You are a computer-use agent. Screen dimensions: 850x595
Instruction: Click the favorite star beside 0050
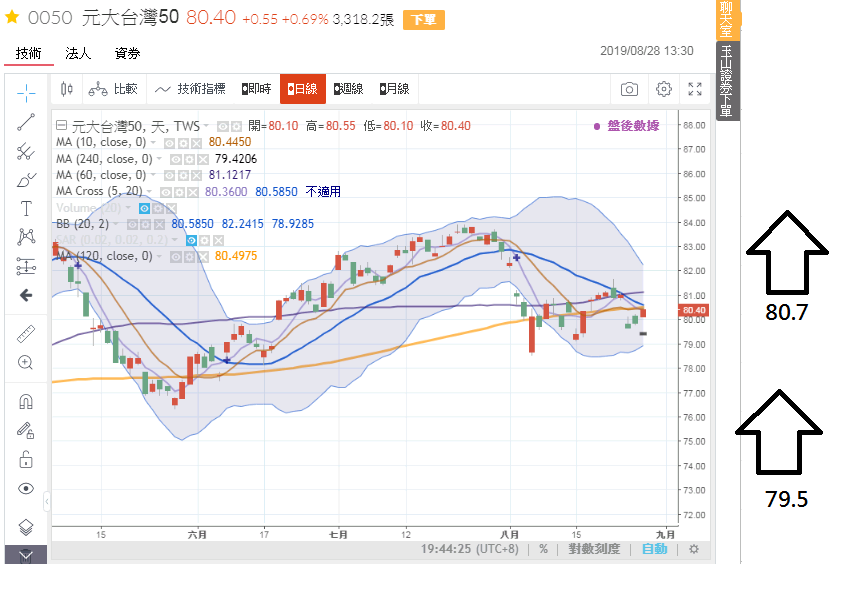coord(12,18)
